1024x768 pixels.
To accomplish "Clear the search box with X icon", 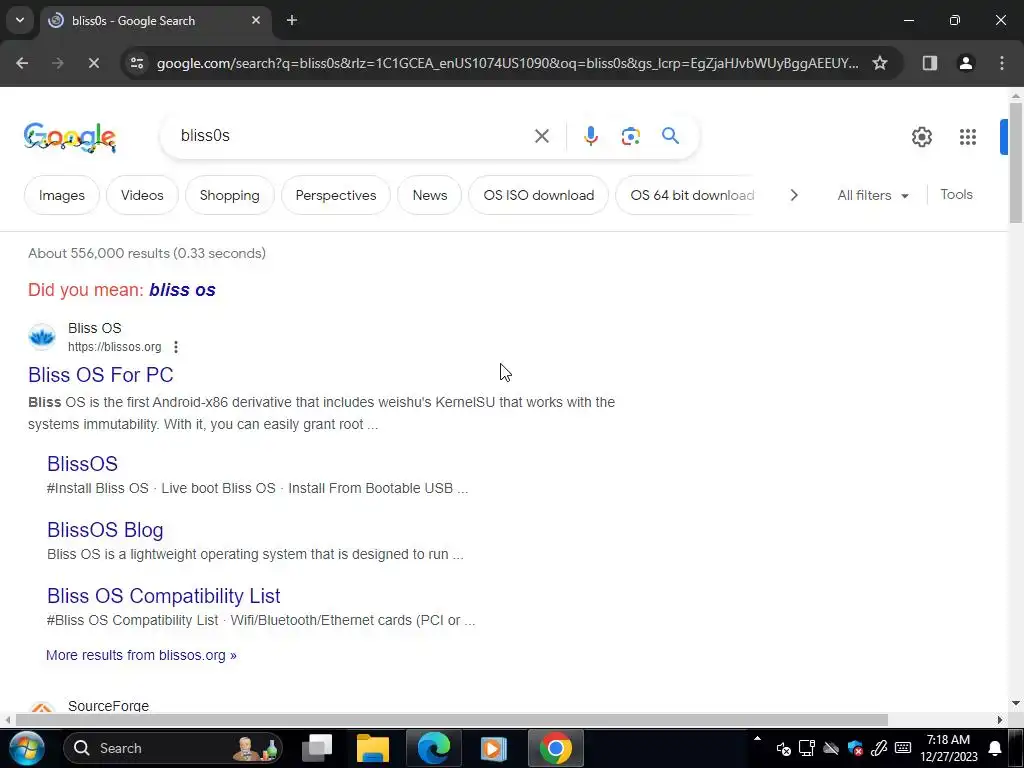I will pyautogui.click(x=541, y=136).
